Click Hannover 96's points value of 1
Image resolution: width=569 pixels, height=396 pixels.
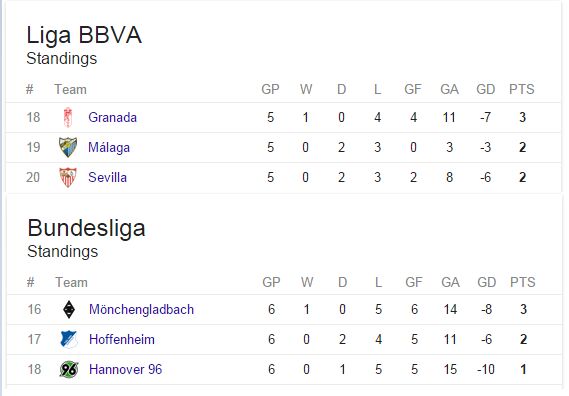tap(523, 370)
